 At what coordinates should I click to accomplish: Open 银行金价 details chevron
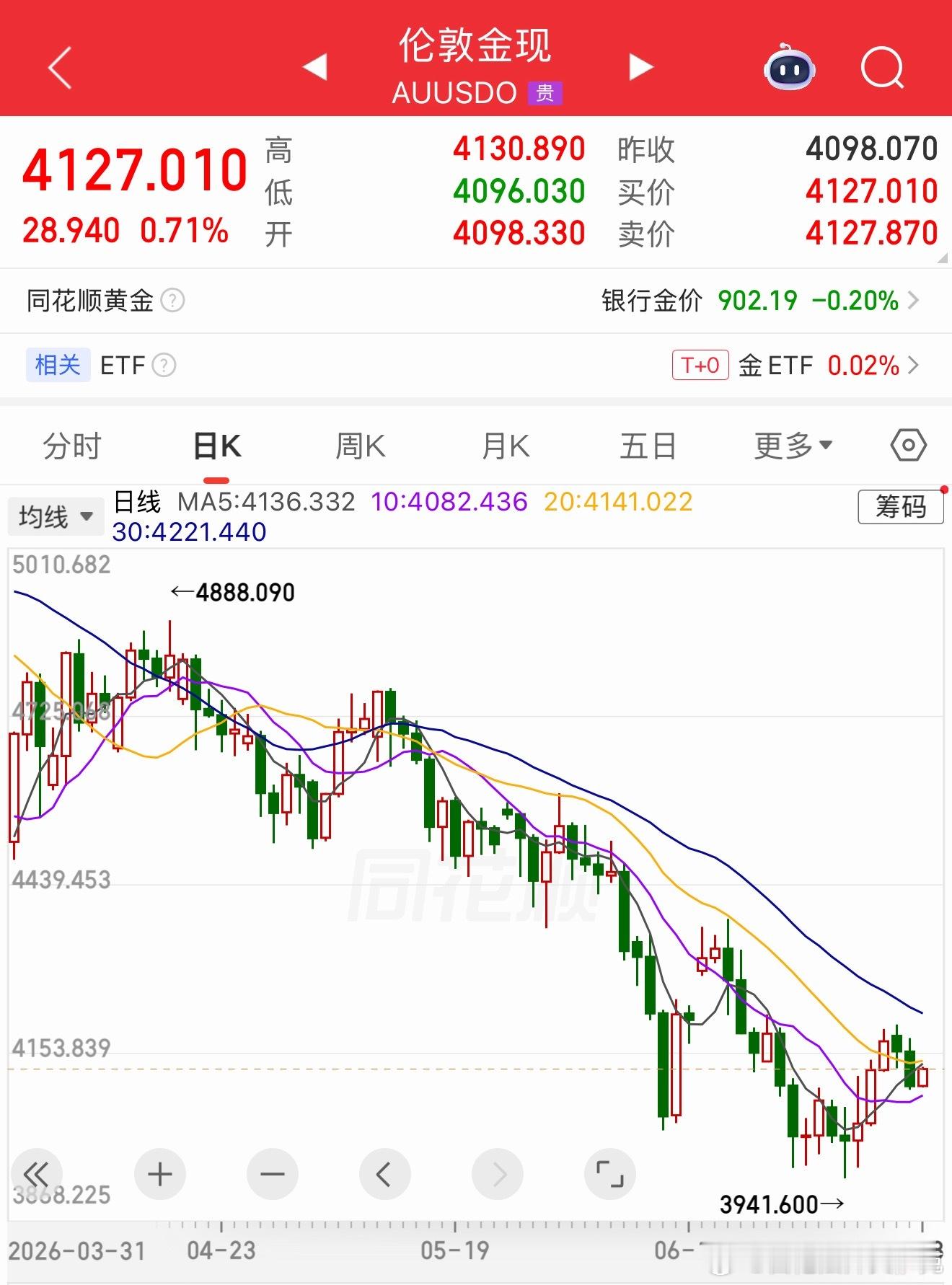(914, 300)
